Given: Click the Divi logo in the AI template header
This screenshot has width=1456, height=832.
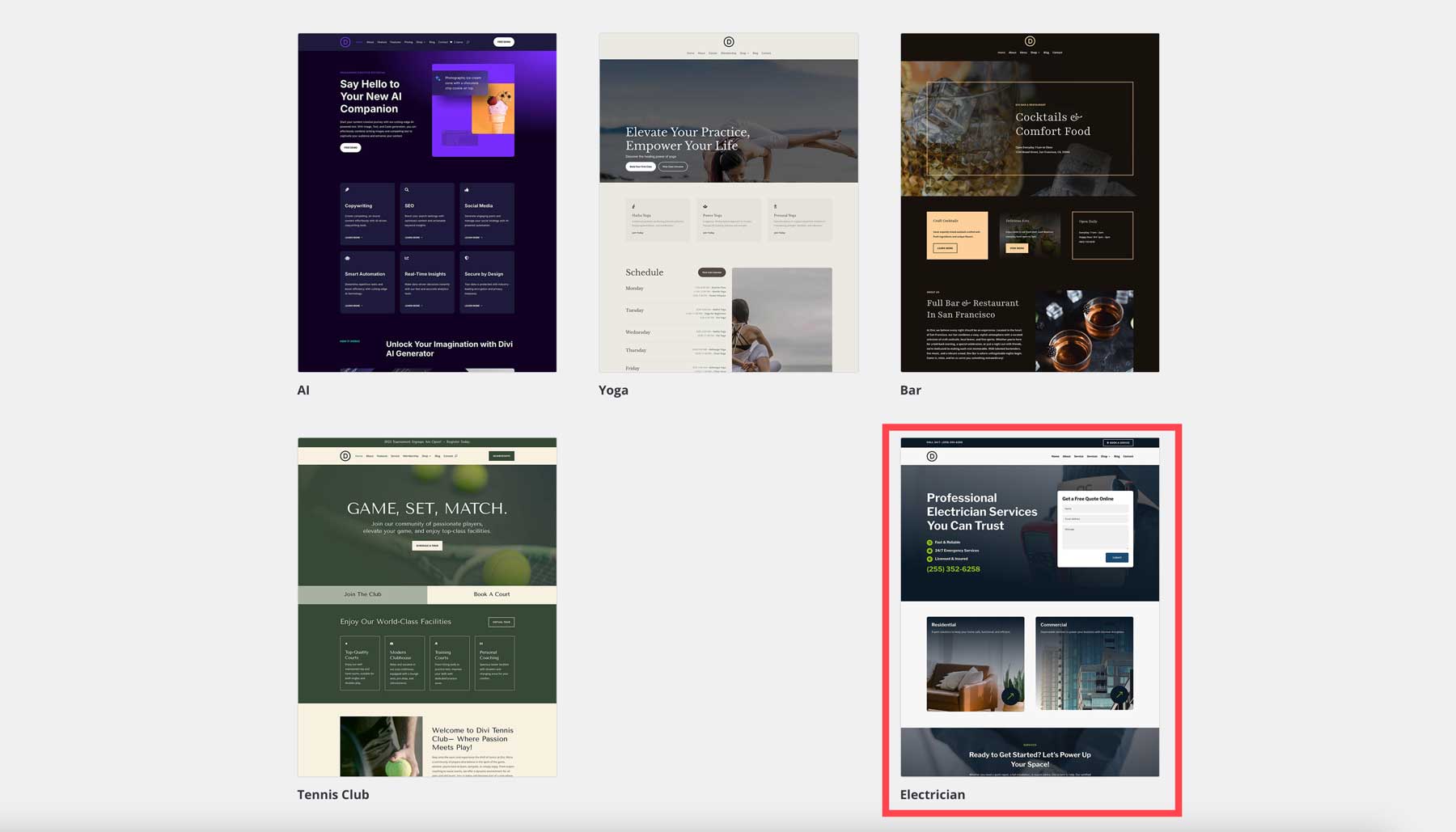Looking at the screenshot, I should click(x=345, y=41).
